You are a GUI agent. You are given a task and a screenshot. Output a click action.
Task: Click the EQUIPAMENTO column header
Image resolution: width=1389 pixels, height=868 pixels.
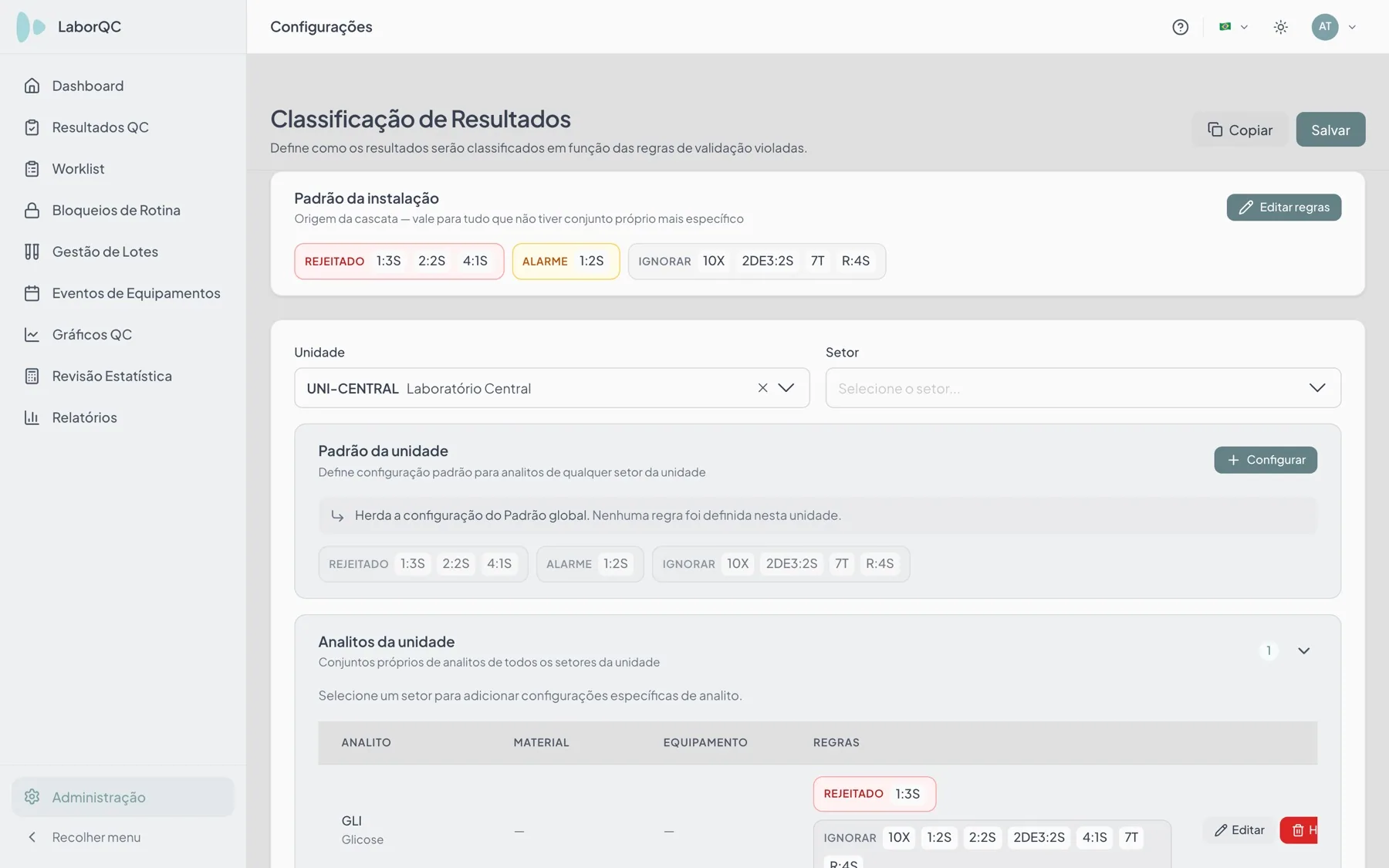pyautogui.click(x=705, y=743)
